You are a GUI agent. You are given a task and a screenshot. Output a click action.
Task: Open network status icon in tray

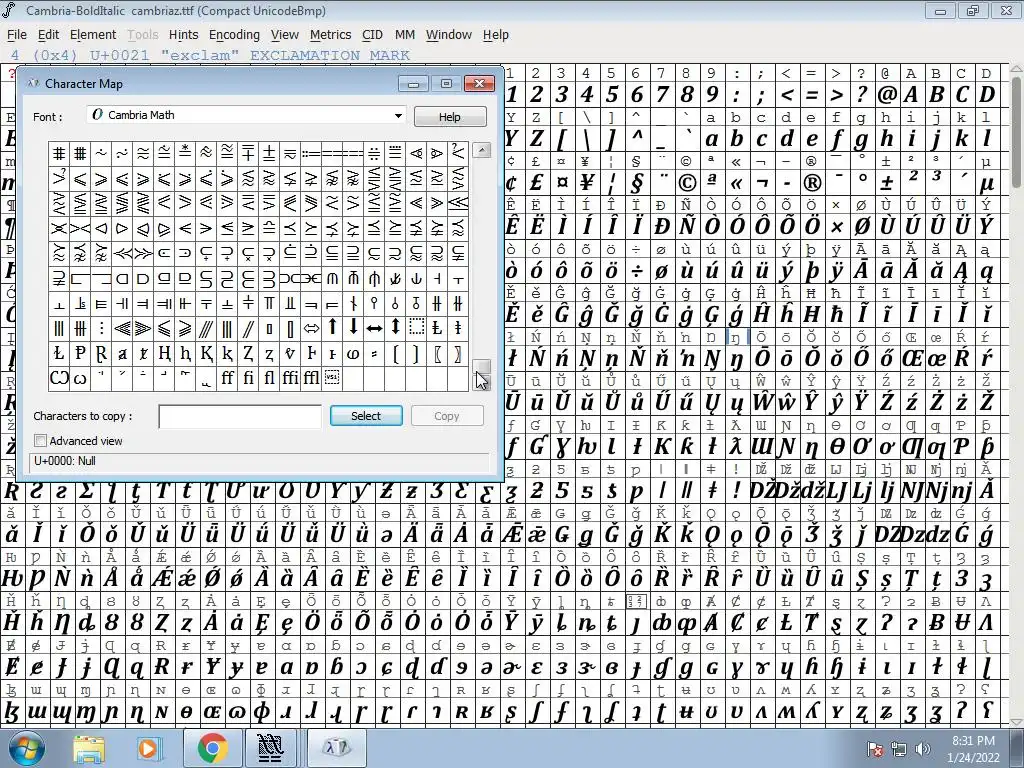point(899,748)
